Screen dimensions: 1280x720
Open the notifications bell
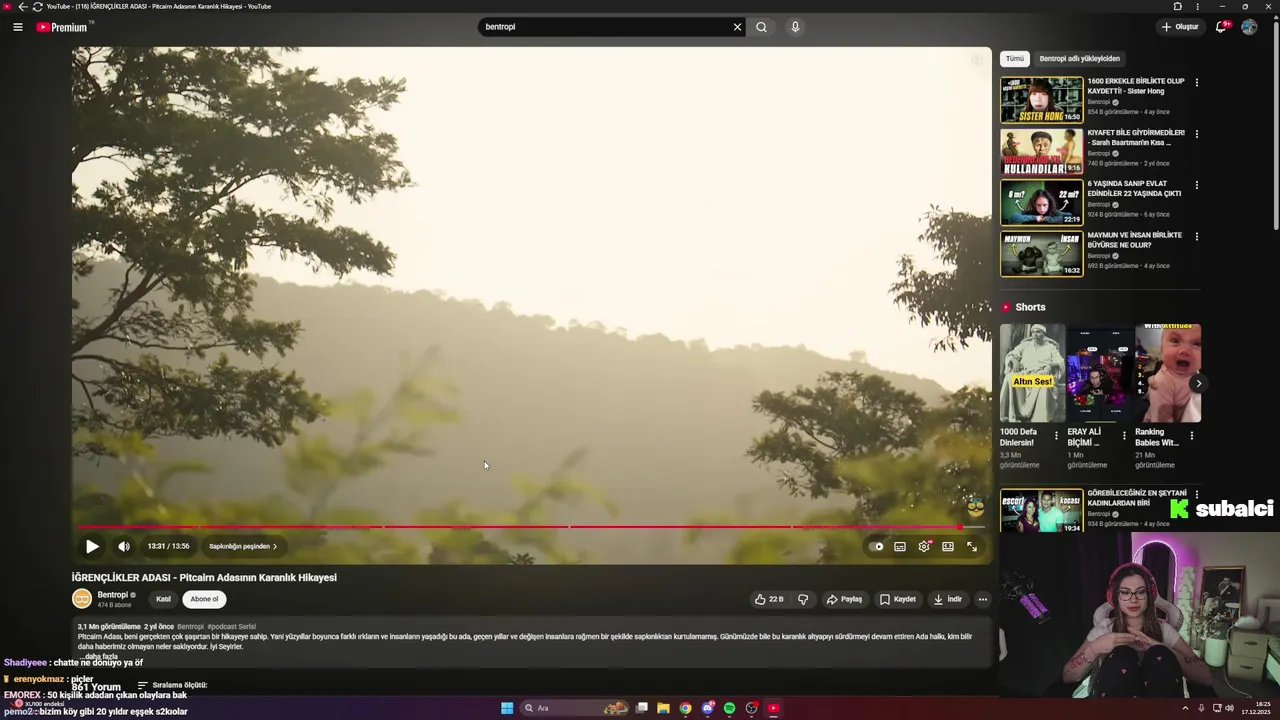[1221, 27]
